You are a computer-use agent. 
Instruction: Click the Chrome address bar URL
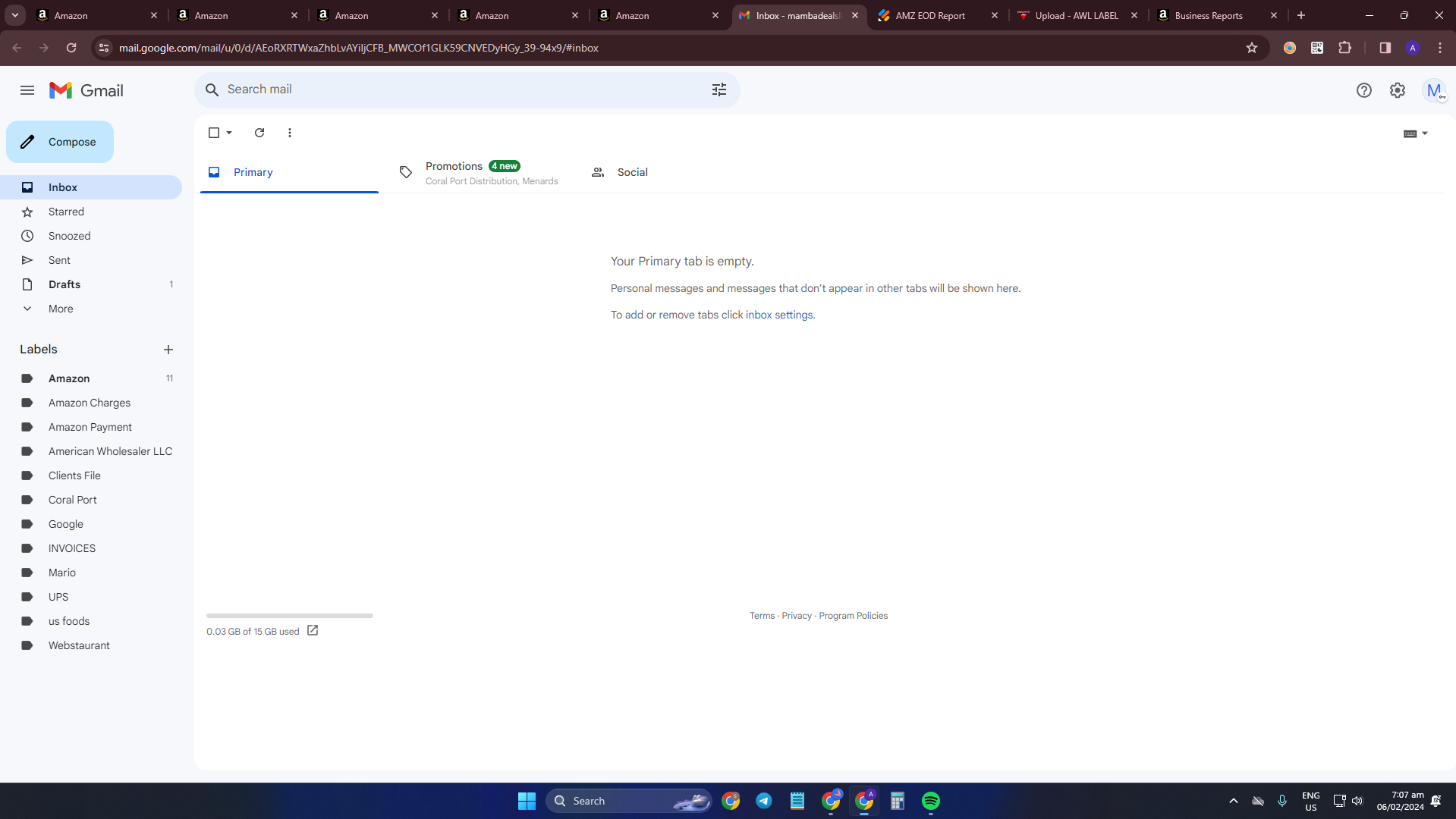click(x=359, y=48)
